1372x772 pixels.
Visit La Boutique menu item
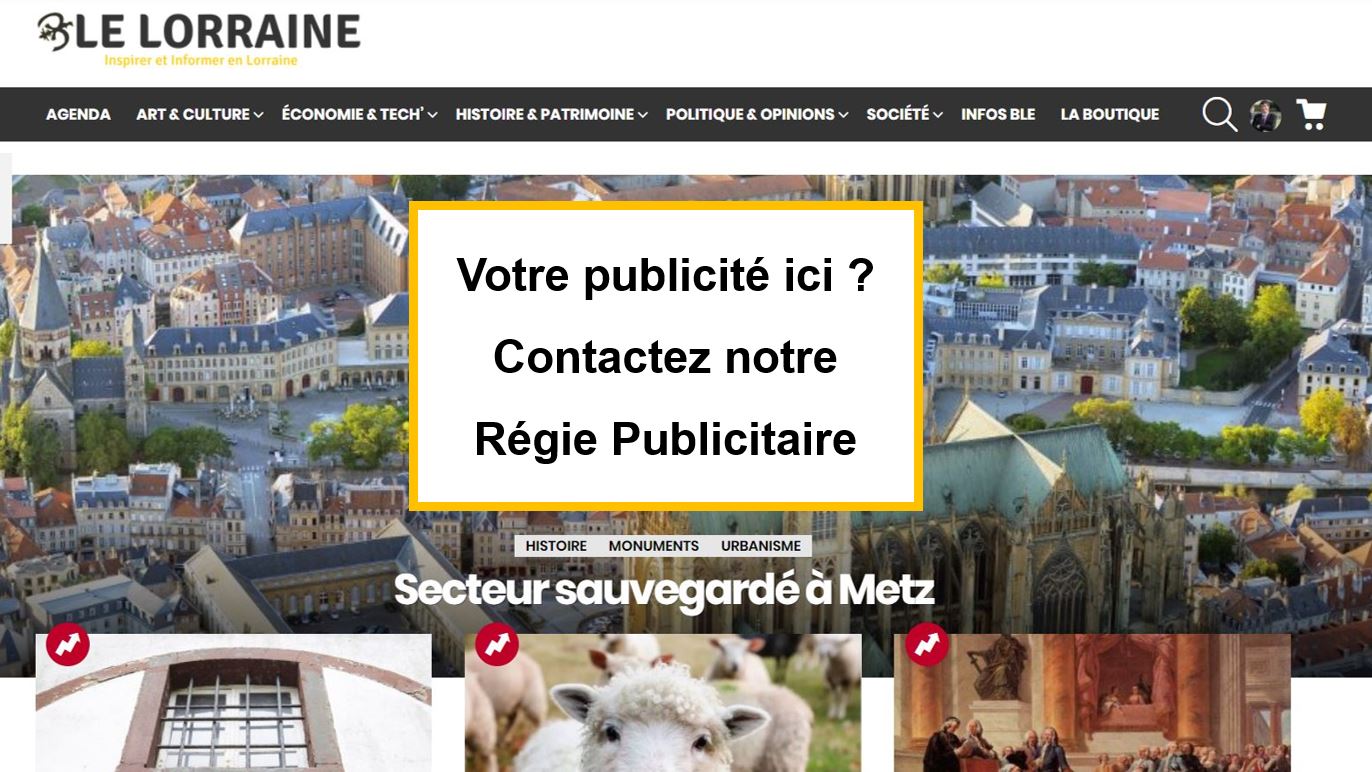pos(1110,114)
